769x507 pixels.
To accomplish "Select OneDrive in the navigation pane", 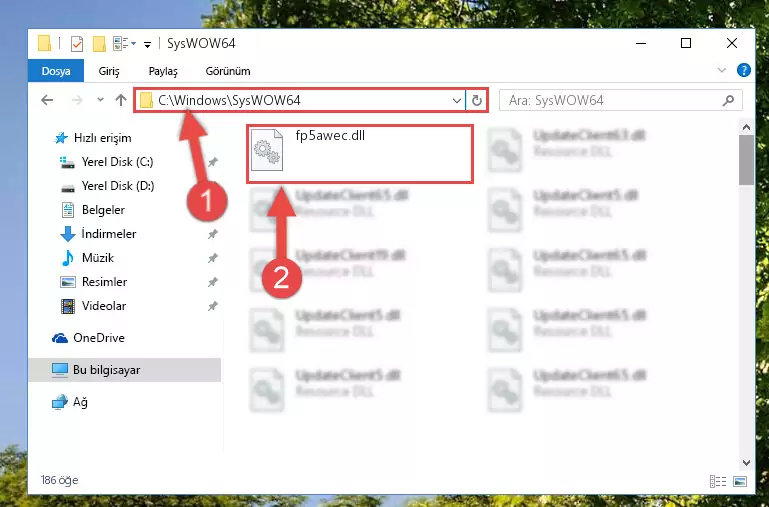I will tap(99, 338).
